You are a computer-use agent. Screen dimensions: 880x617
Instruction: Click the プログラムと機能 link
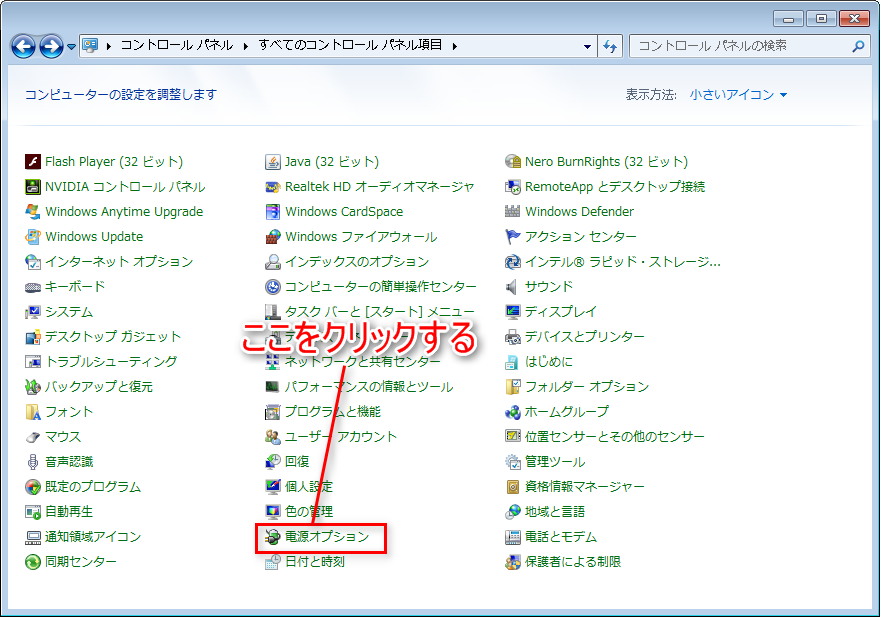click(333, 412)
